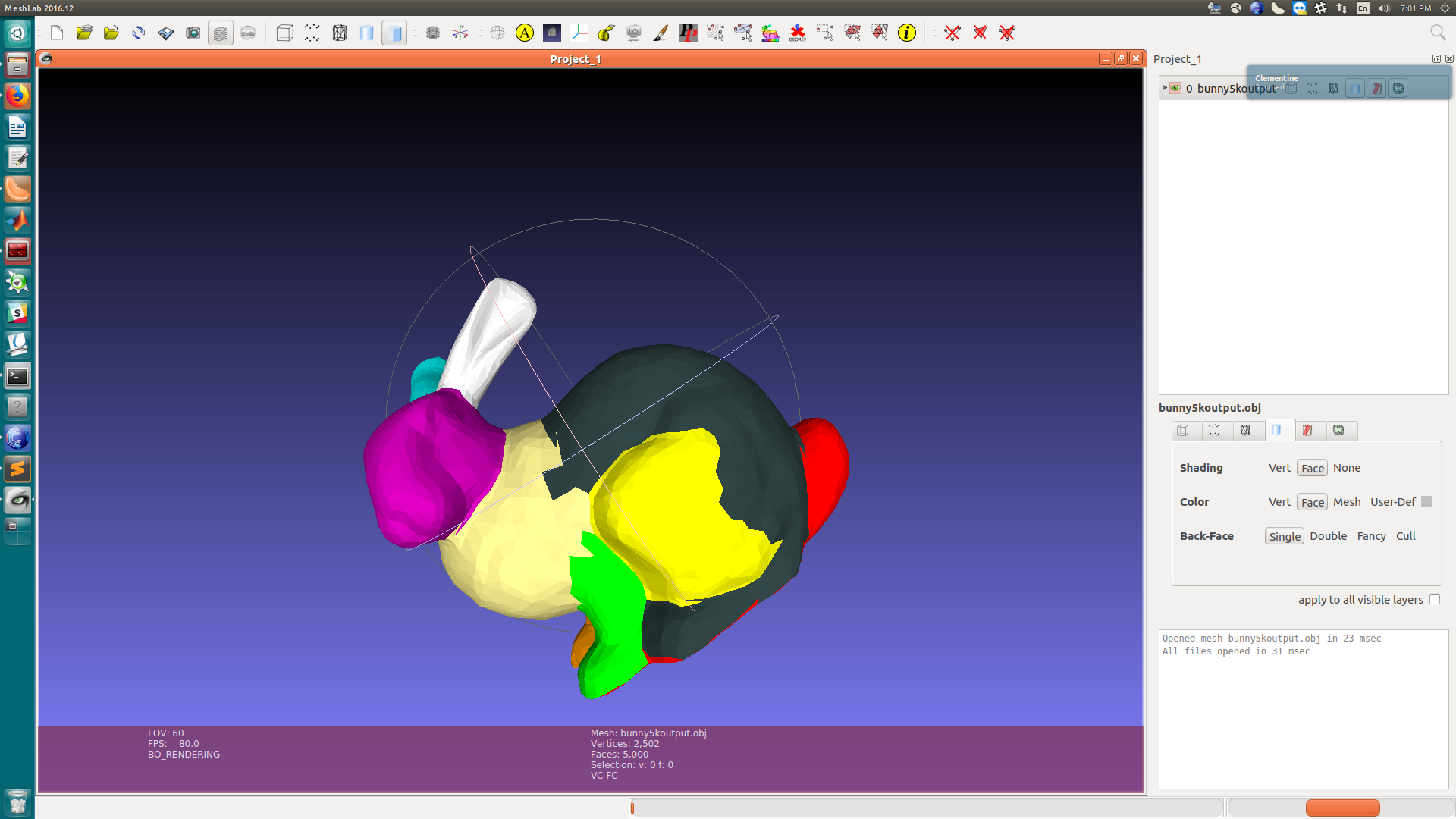Click the User-Def gray color swatch
Screen dimensions: 1456x819
coord(1426,502)
